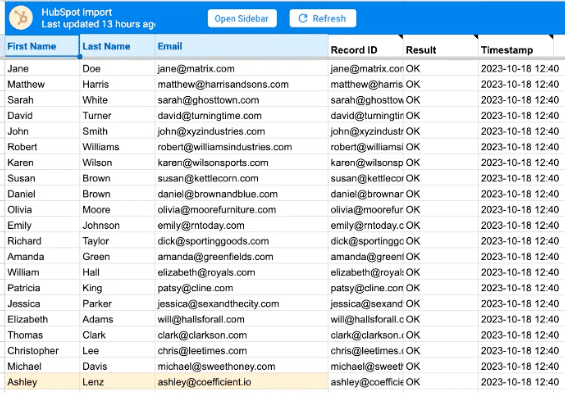Select highlighted last name cell Lenz

click(117, 382)
